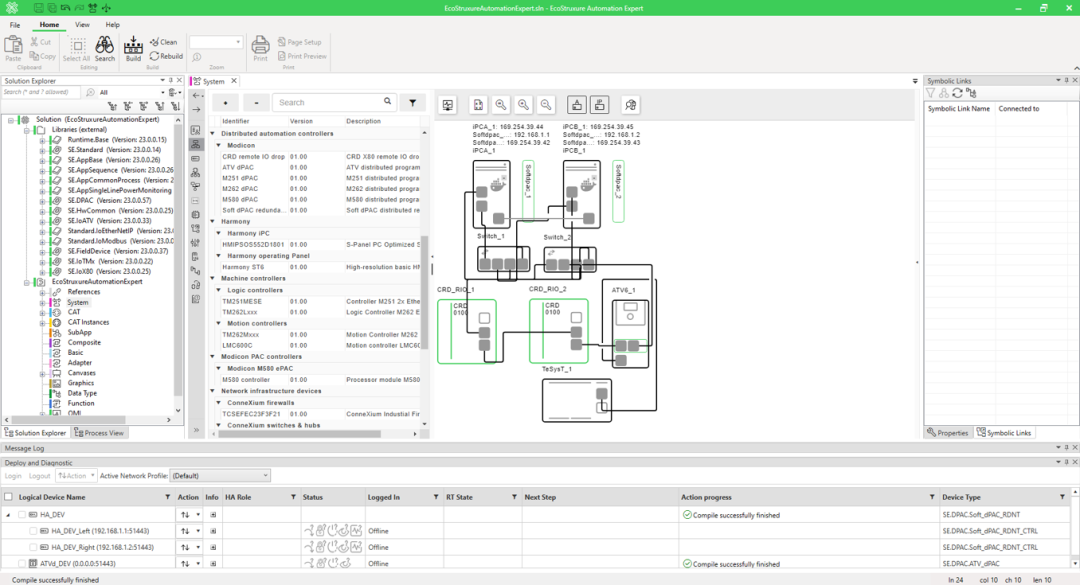Toggle the select-all checkbox in device table header
The width and height of the screenshot is (1080, 585).
tap(8, 497)
